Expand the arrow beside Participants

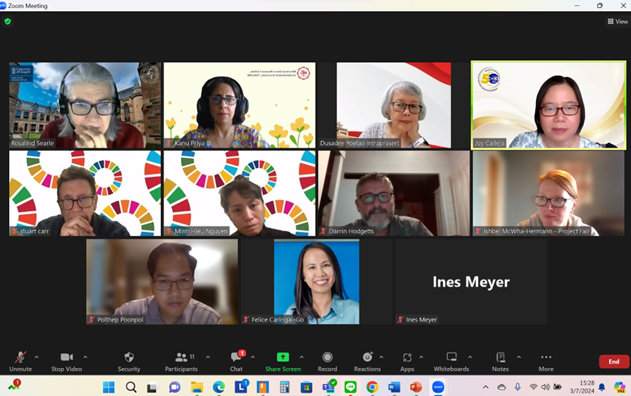click(x=208, y=357)
